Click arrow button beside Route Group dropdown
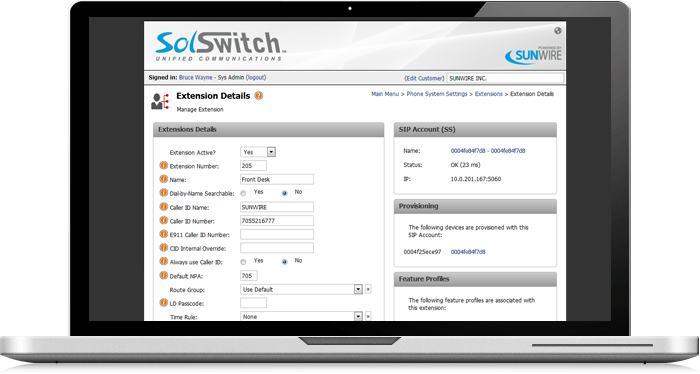The height and width of the screenshot is (374, 700). pos(368,289)
